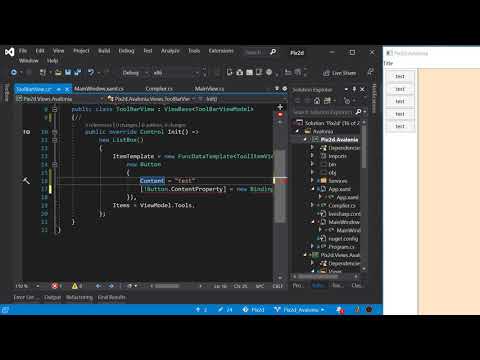
Task: Click the Navigate Backward toolbar button
Action: pyautogui.click(x=14, y=72)
